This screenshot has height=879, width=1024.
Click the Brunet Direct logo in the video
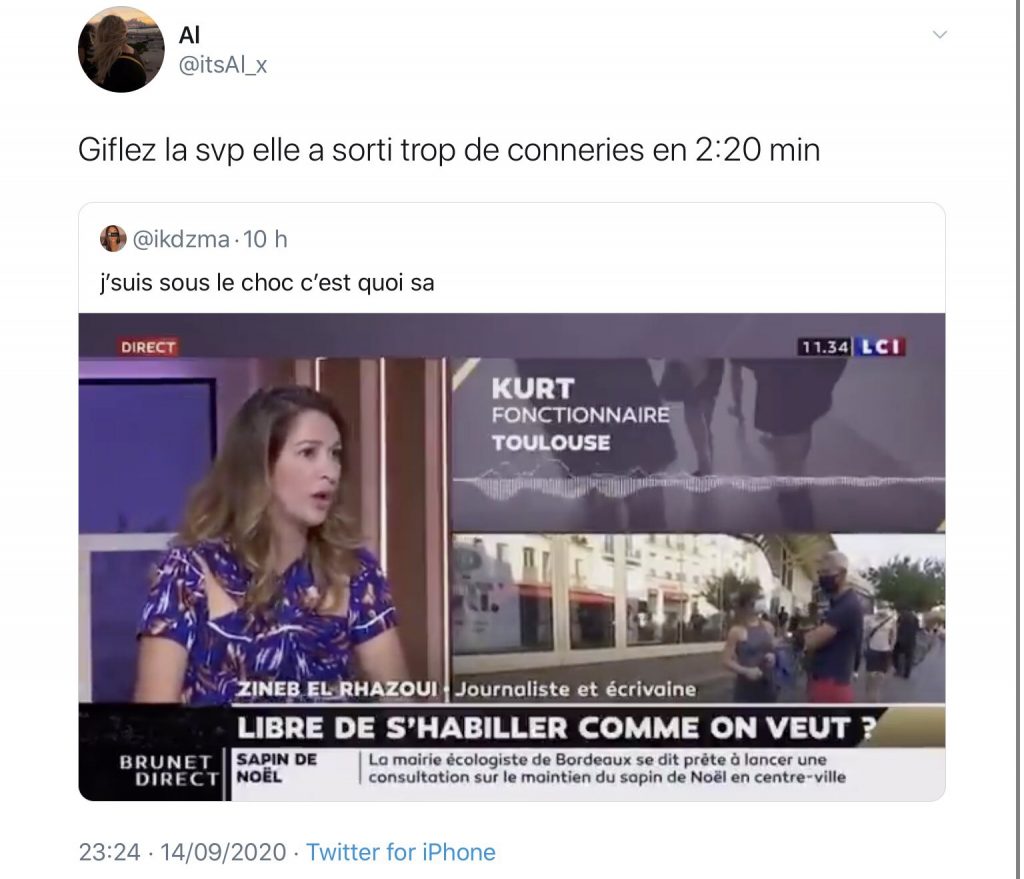[168, 771]
